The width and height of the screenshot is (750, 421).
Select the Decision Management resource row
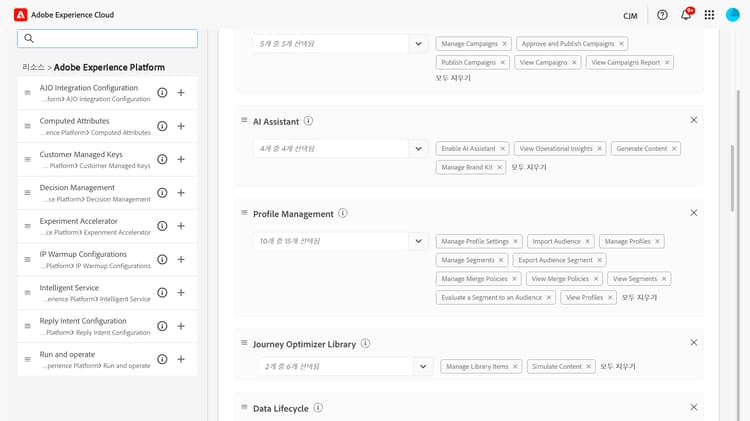click(107, 193)
